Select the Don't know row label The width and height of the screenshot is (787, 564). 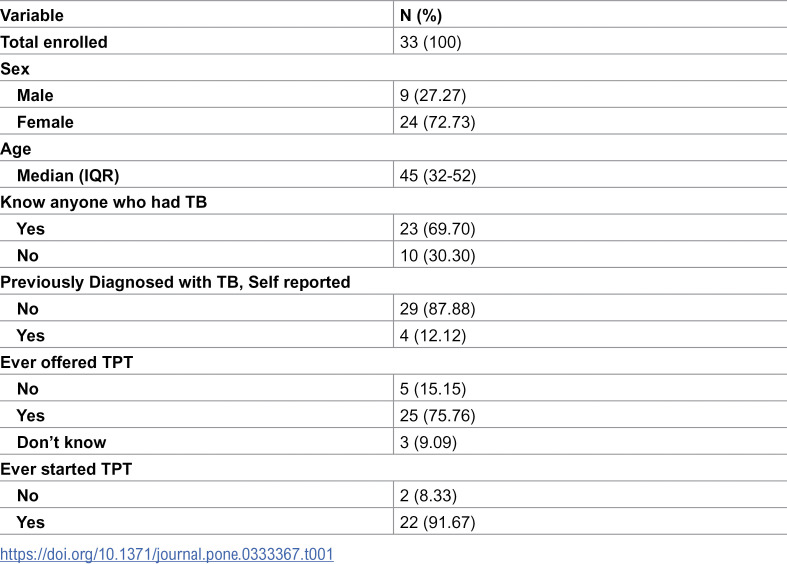point(62,442)
